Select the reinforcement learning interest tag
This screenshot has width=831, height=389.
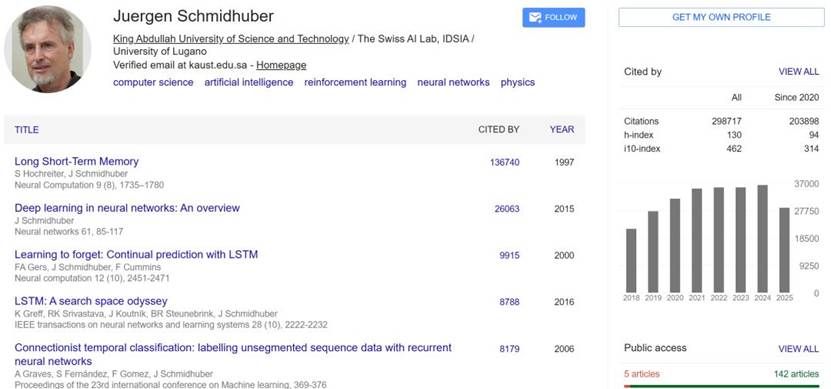click(355, 82)
